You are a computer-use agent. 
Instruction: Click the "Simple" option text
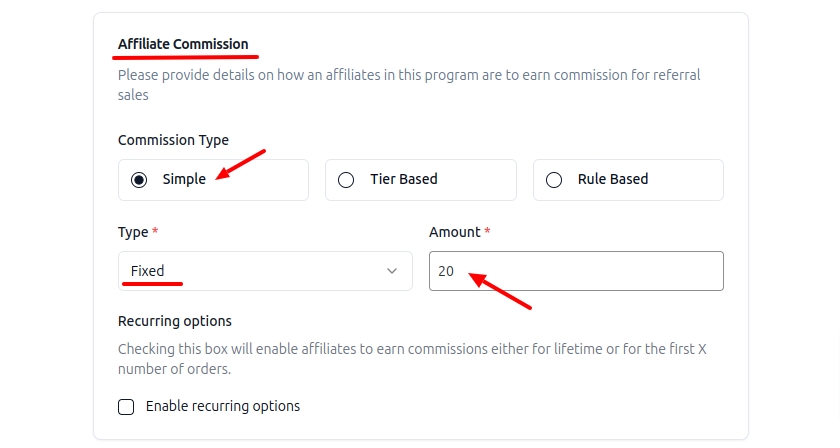click(184, 180)
